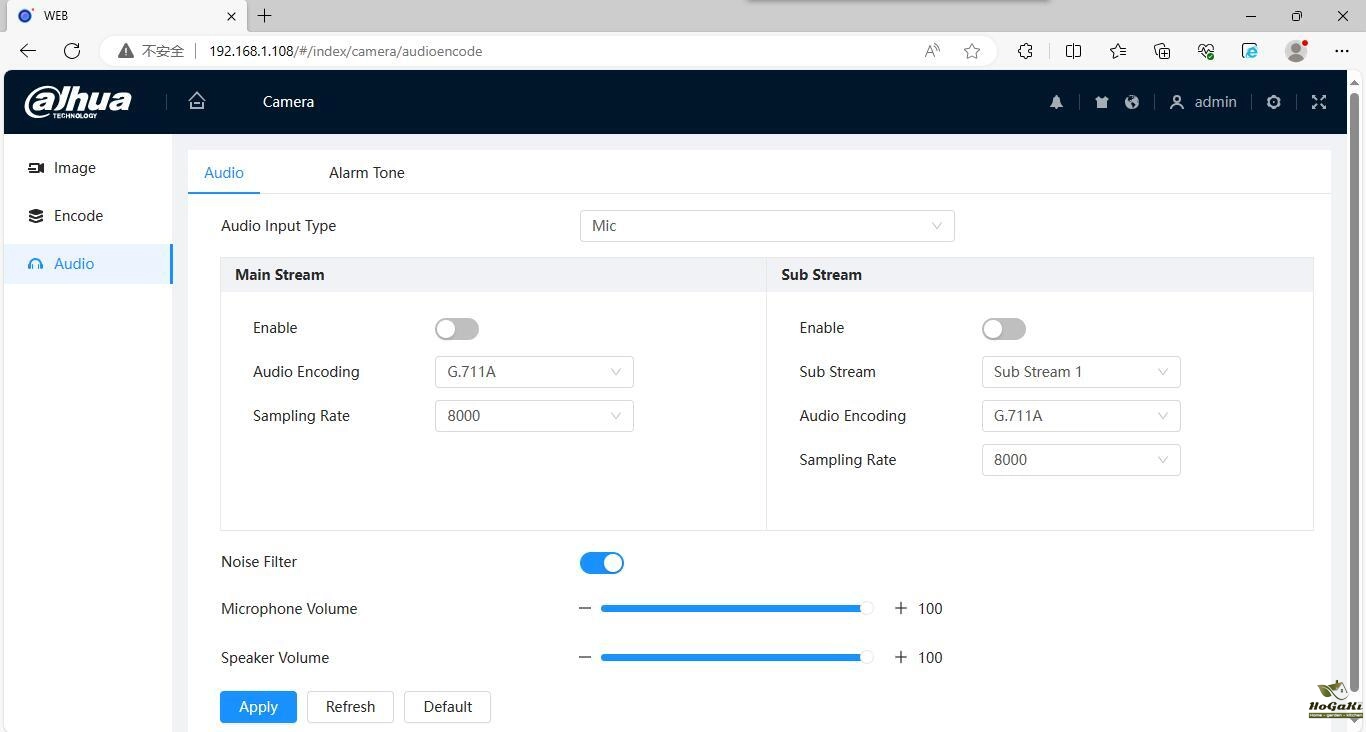1366x732 pixels.
Task: Click the Default button
Action: coord(447,707)
